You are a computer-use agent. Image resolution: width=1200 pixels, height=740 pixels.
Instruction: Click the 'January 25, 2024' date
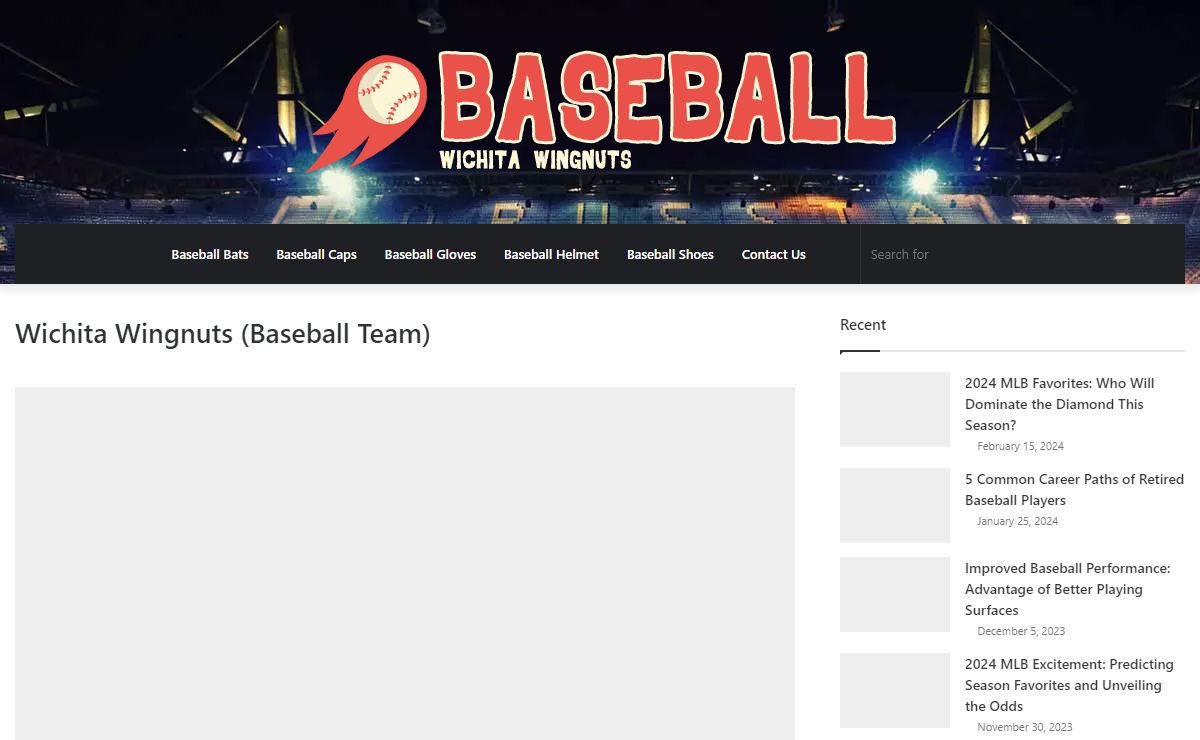[1017, 521]
